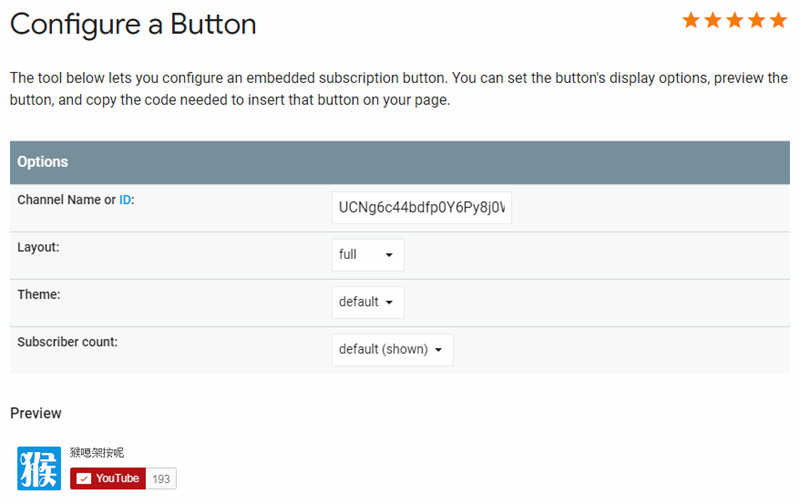
Task: Expand the Theme dropdown
Action: pyautogui.click(x=367, y=302)
